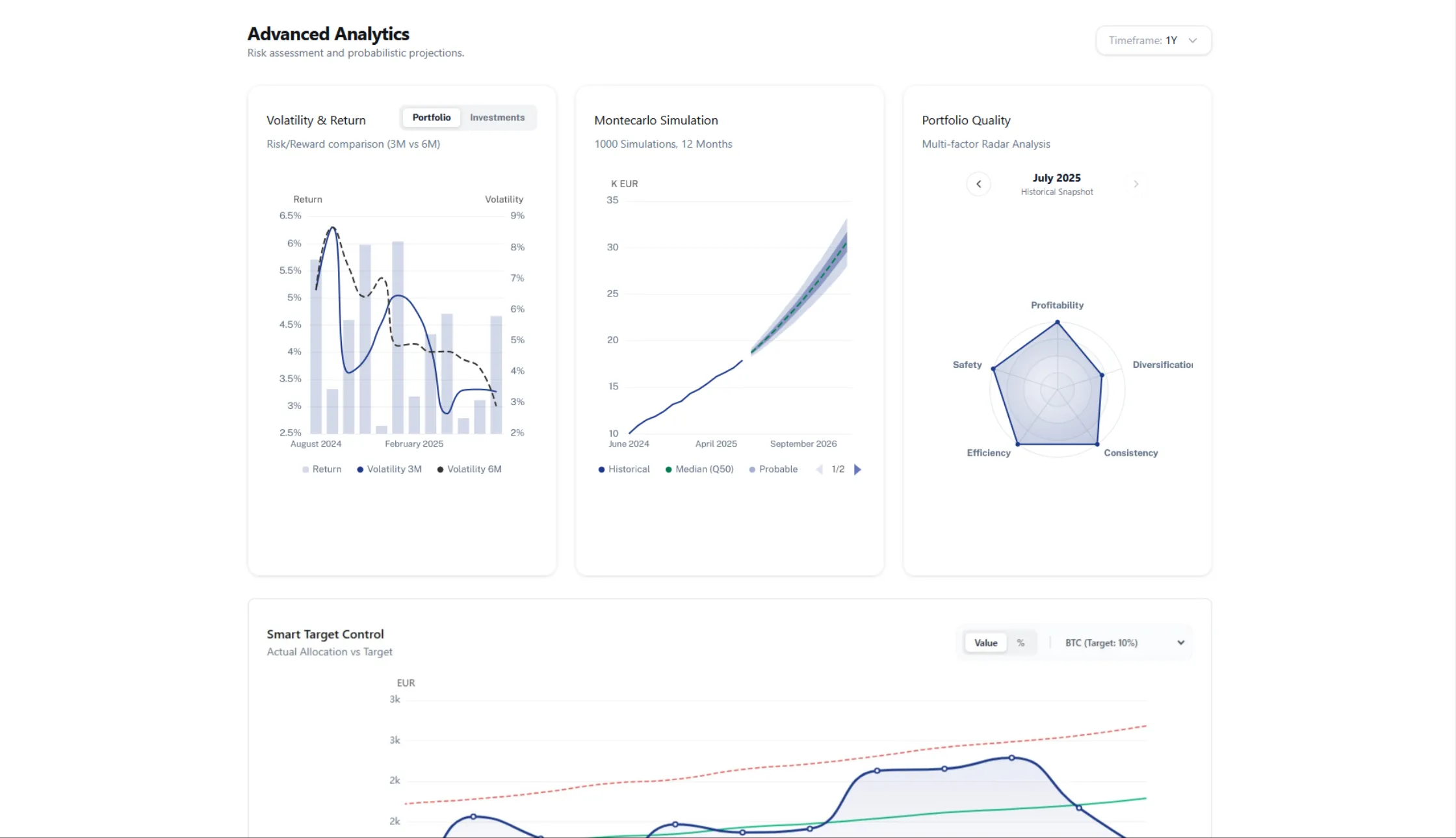Toggle the Volatility 3M series visibility

coord(360,469)
